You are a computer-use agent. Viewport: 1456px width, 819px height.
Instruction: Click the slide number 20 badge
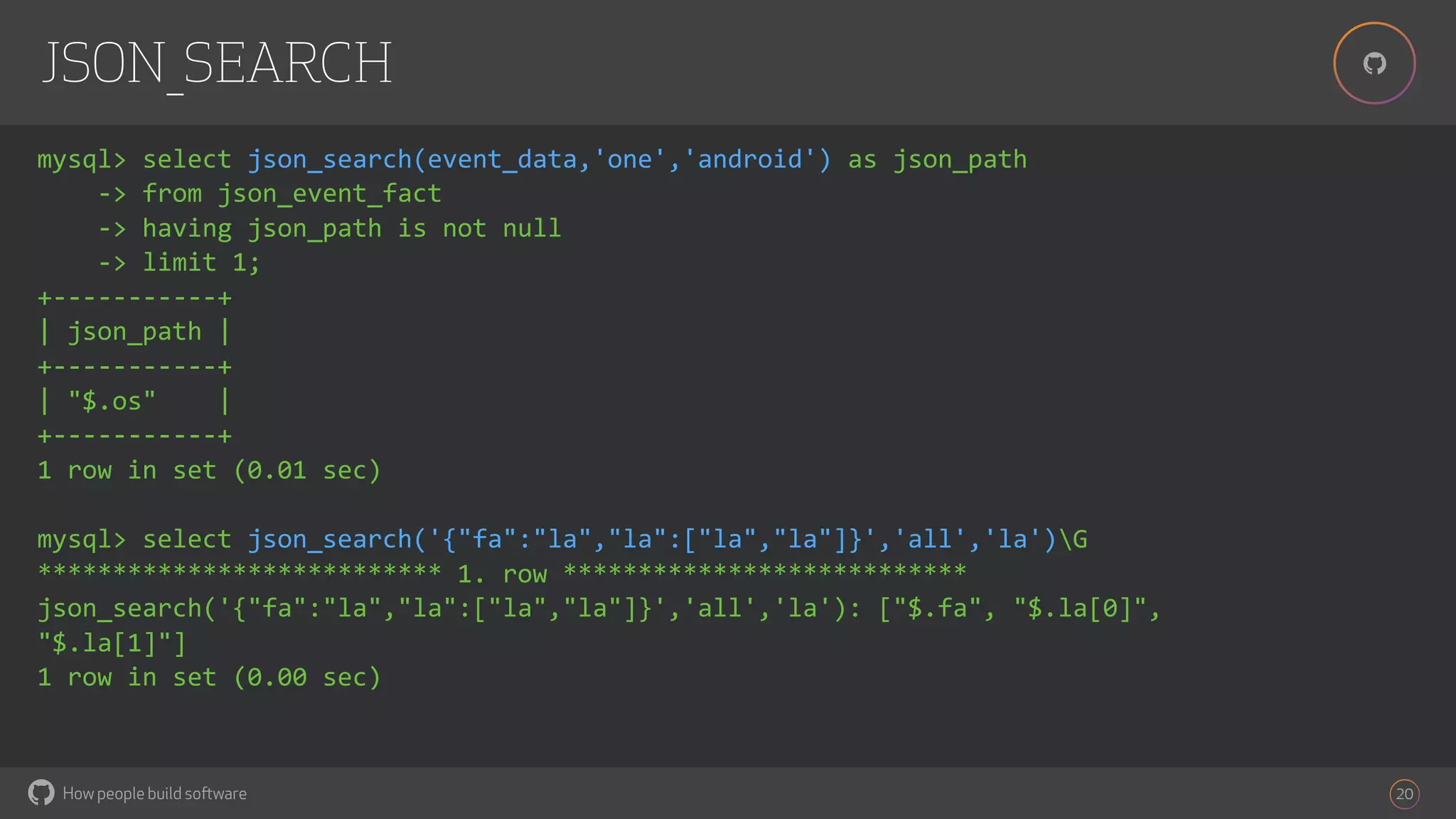[1404, 794]
